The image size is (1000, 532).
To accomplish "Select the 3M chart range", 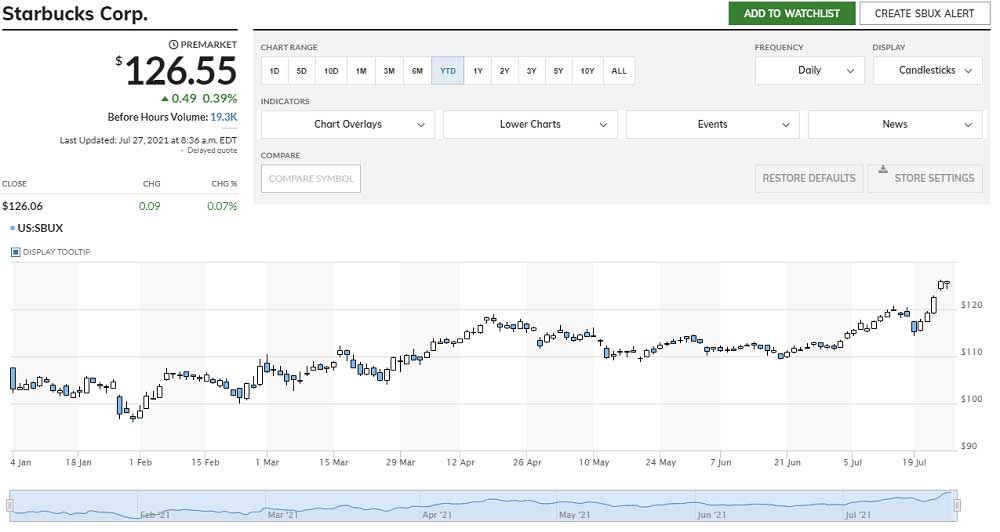I will click(389, 71).
